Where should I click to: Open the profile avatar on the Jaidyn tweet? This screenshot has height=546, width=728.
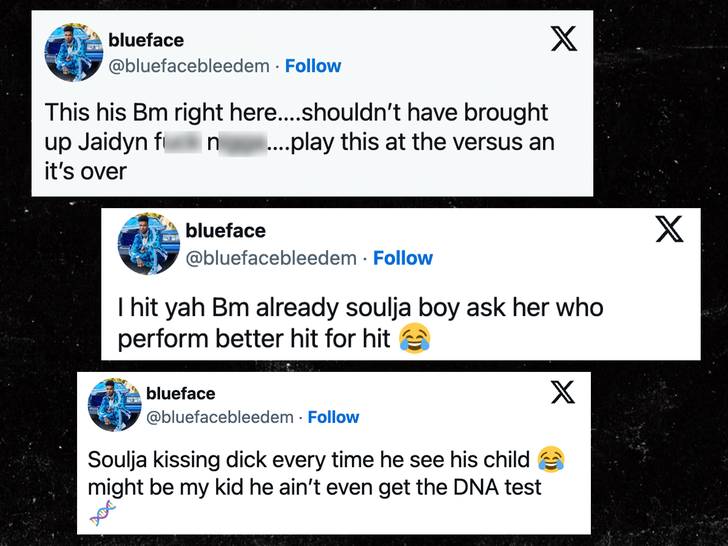point(75,52)
